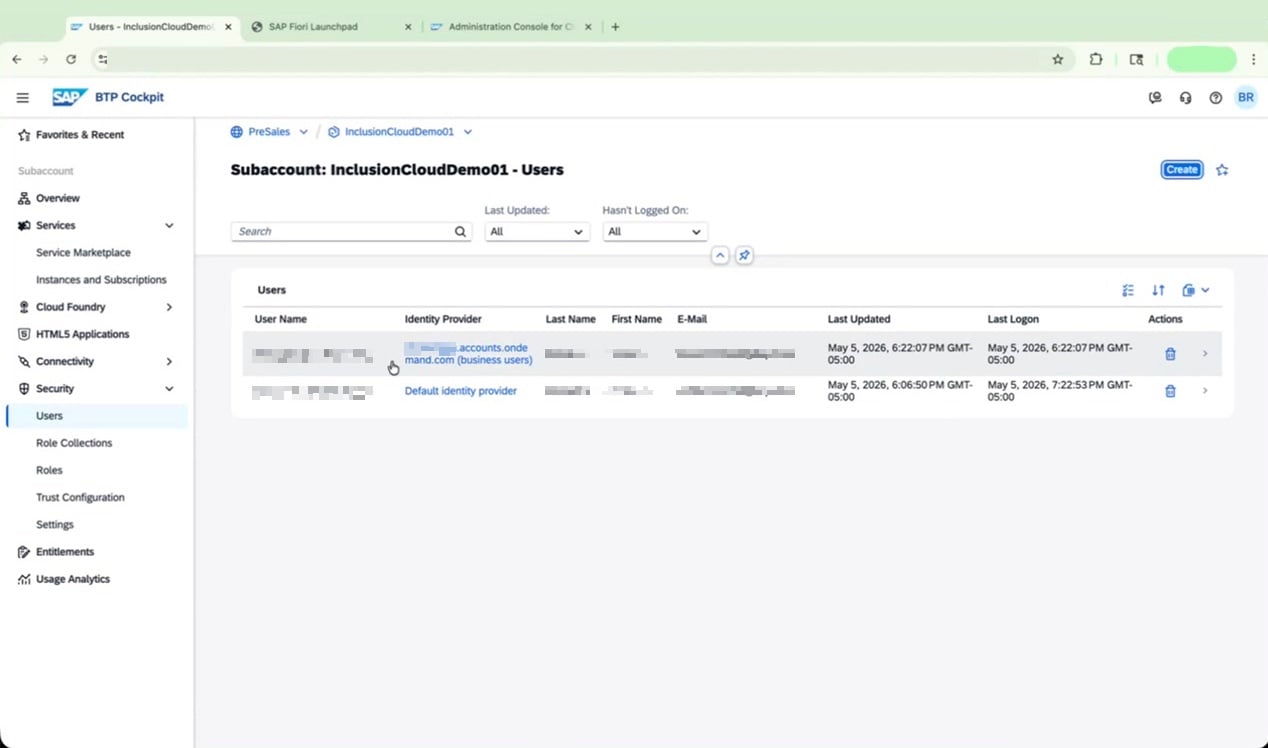This screenshot has height=748, width=1268.
Task: Open table column settings icon
Action: (x=1128, y=290)
